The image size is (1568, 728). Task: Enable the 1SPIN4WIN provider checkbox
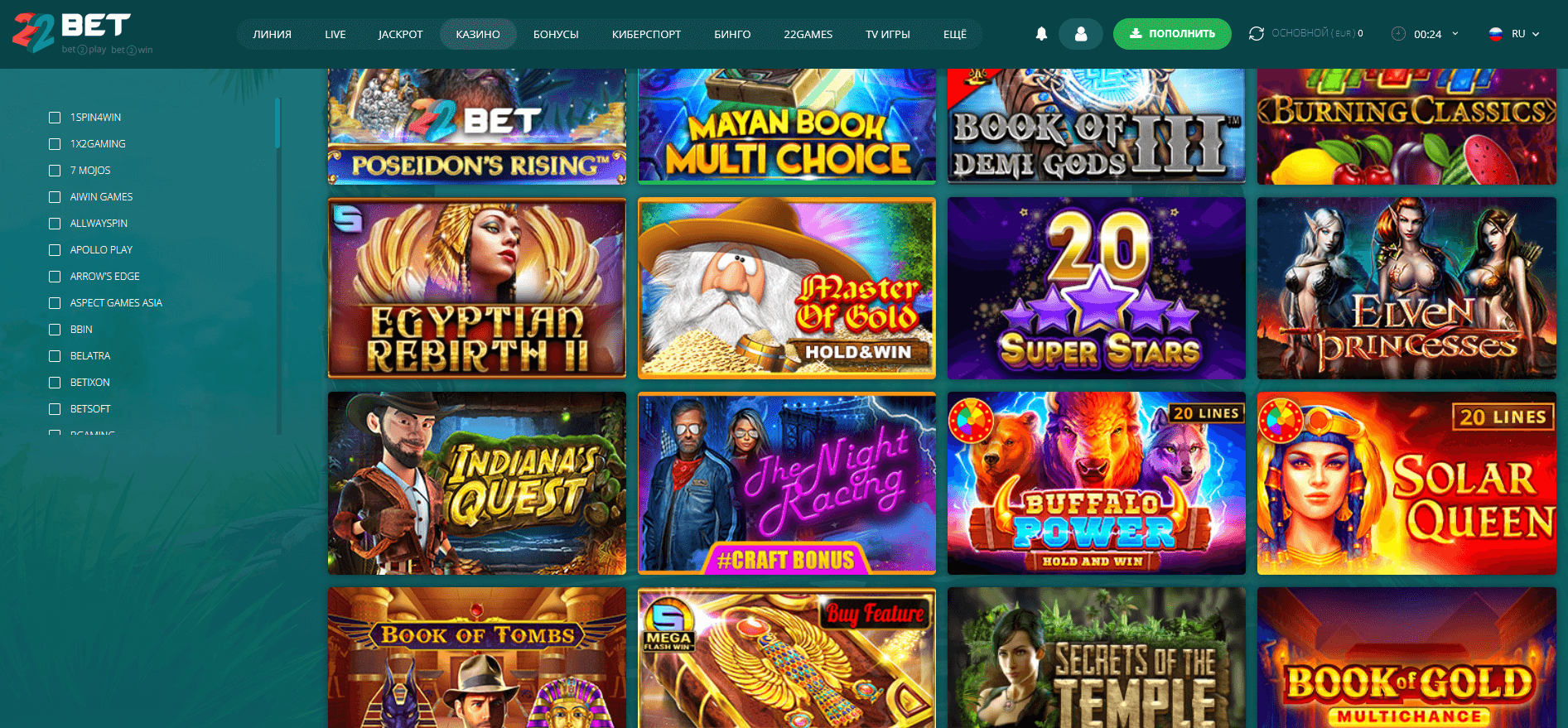[x=55, y=118]
